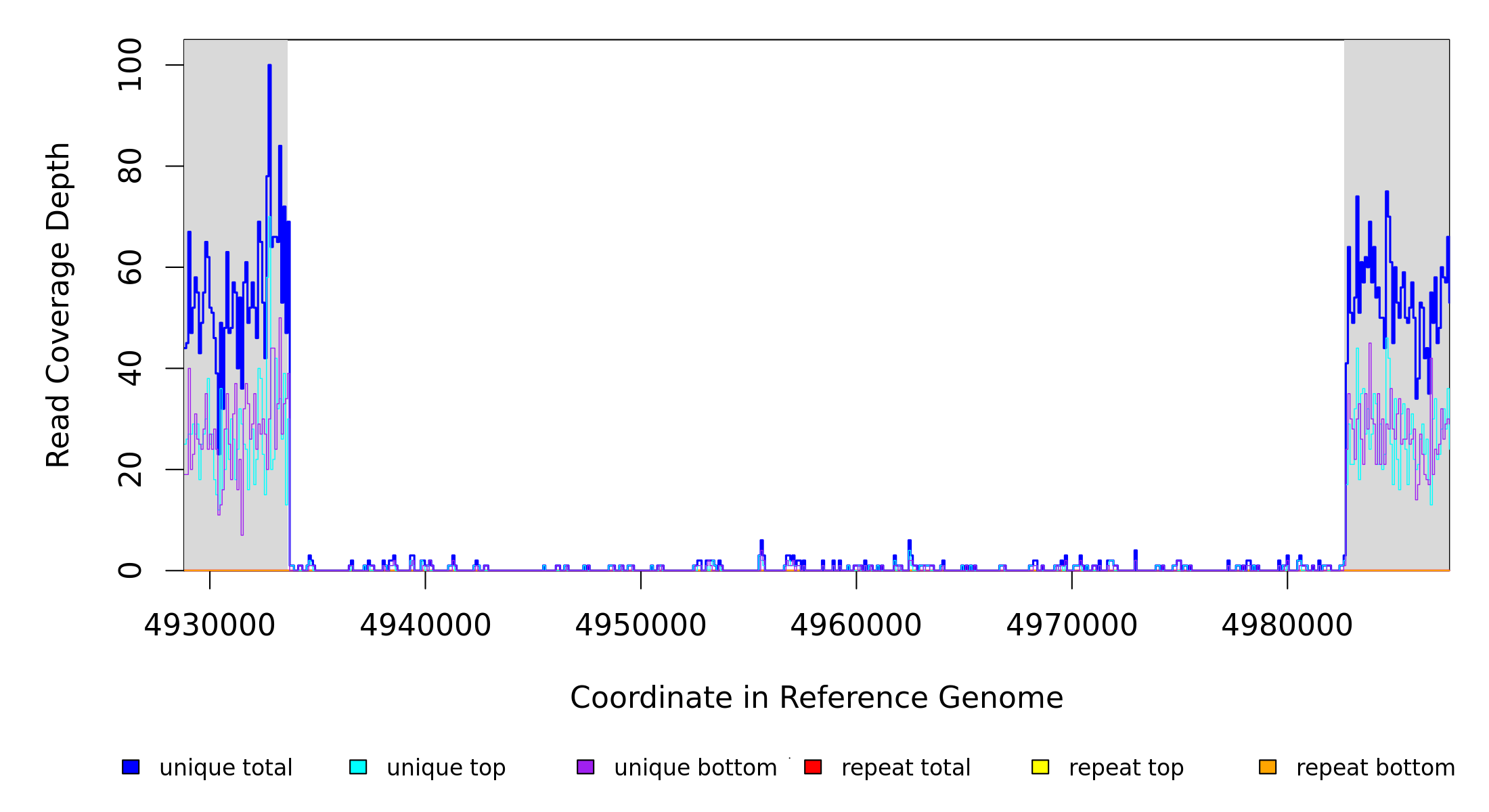This screenshot has height=812, width=1489.
Task: Click the x-axis tick label 4980000
Action: 1287,625
